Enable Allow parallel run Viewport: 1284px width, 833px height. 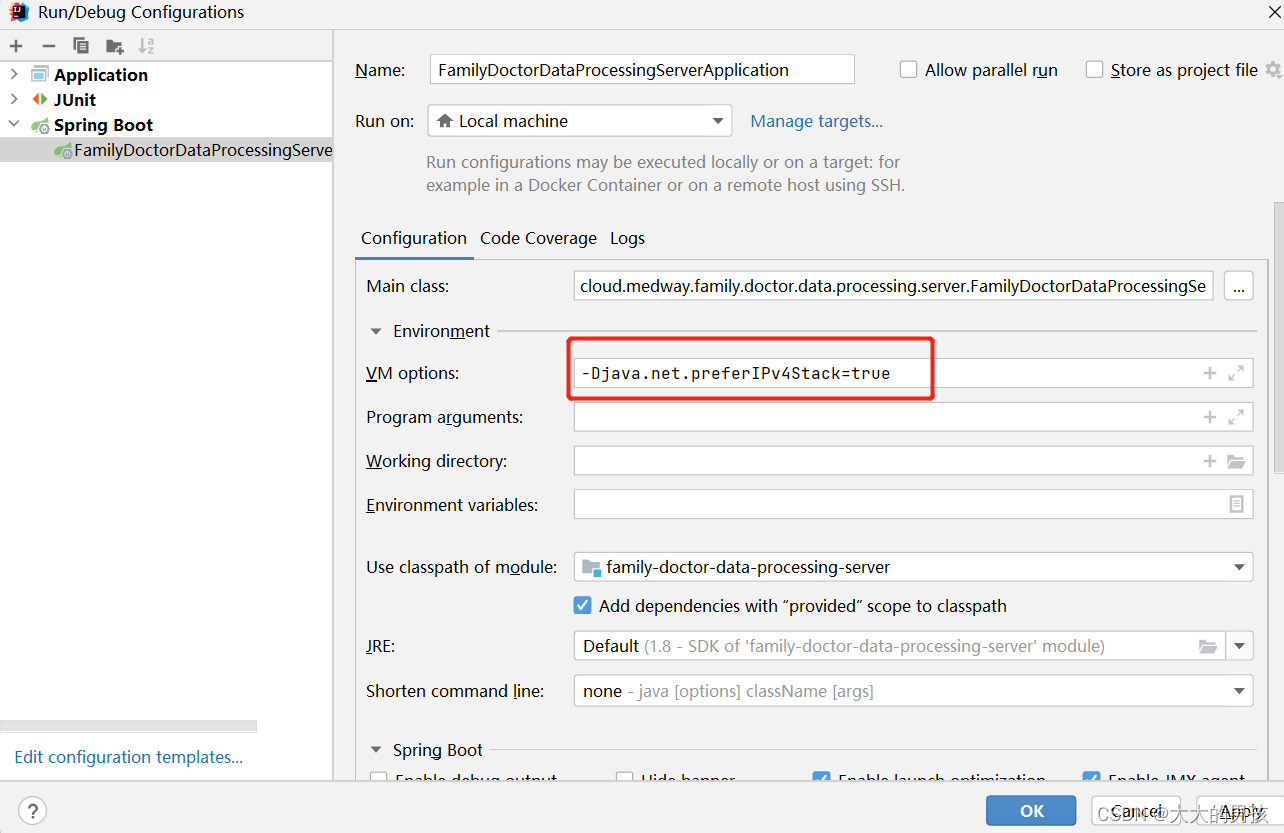point(908,69)
